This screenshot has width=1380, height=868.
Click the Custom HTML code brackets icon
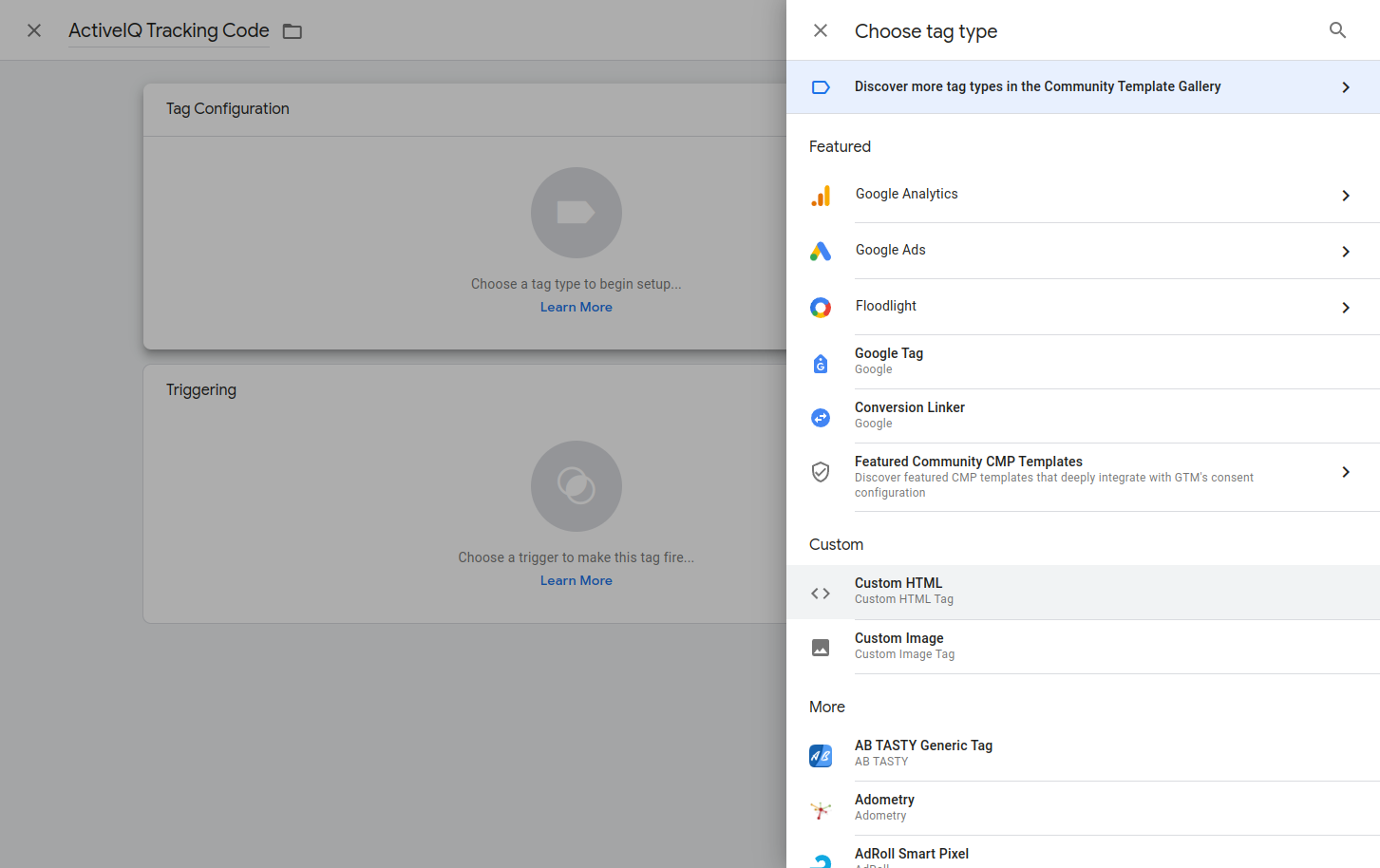tap(821, 594)
